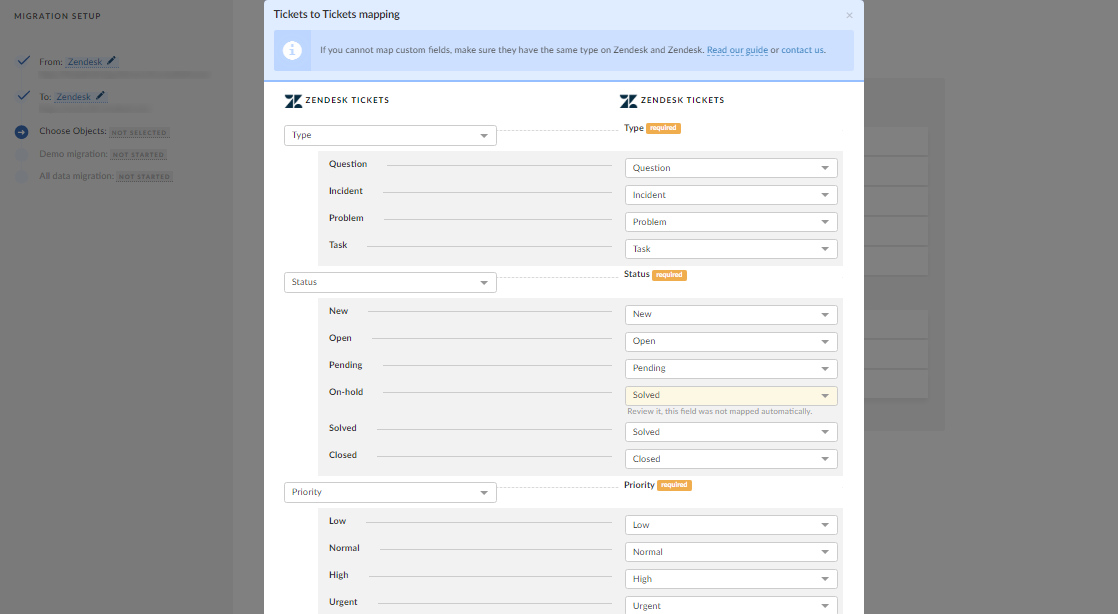Open the Closed status mapping dropdown

[x=731, y=459]
